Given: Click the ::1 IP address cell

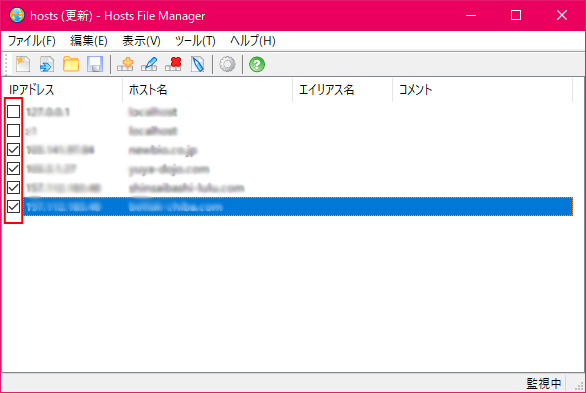Looking at the screenshot, I should click(31, 131).
